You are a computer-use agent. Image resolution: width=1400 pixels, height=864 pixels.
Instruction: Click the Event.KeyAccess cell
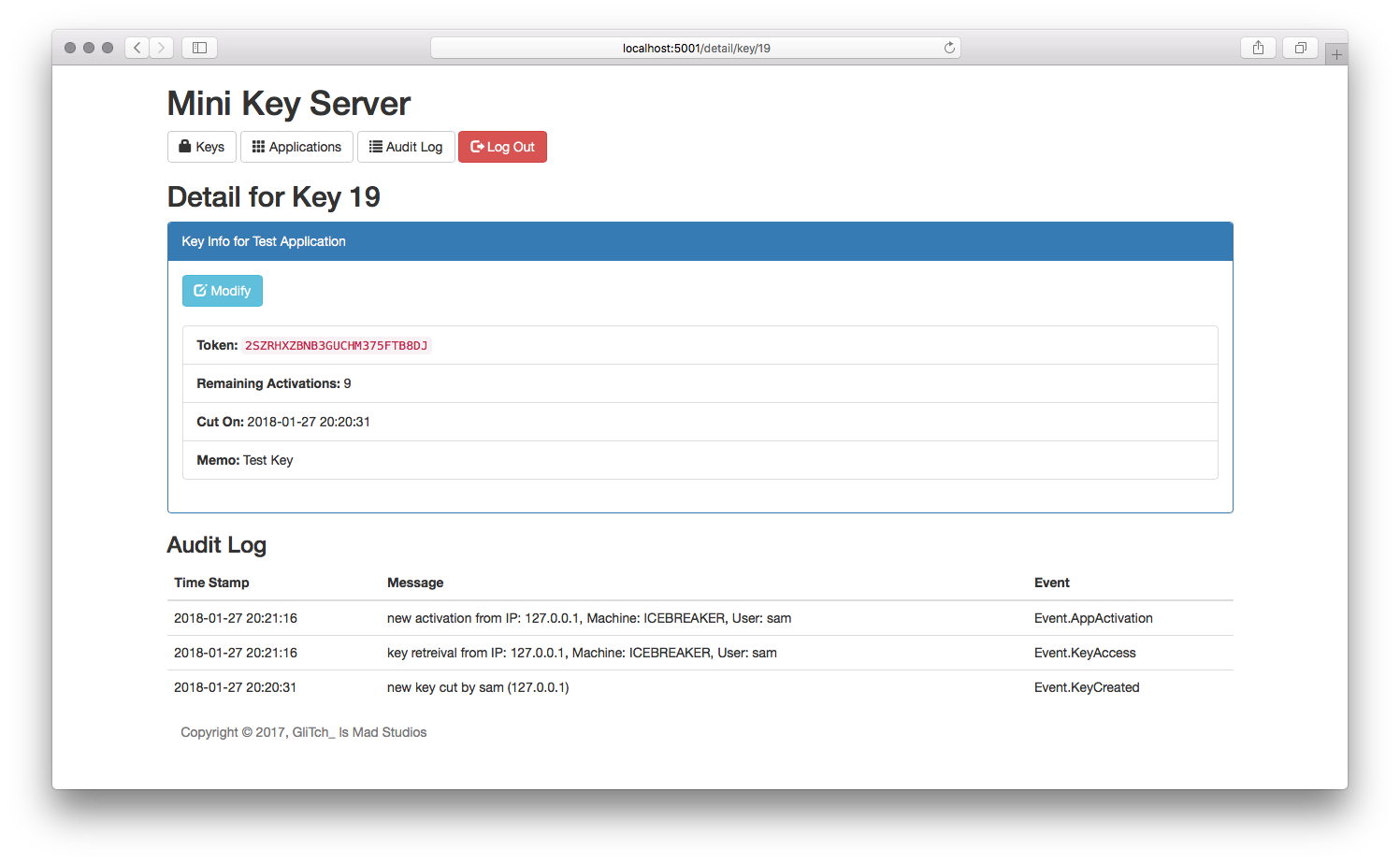1085,653
